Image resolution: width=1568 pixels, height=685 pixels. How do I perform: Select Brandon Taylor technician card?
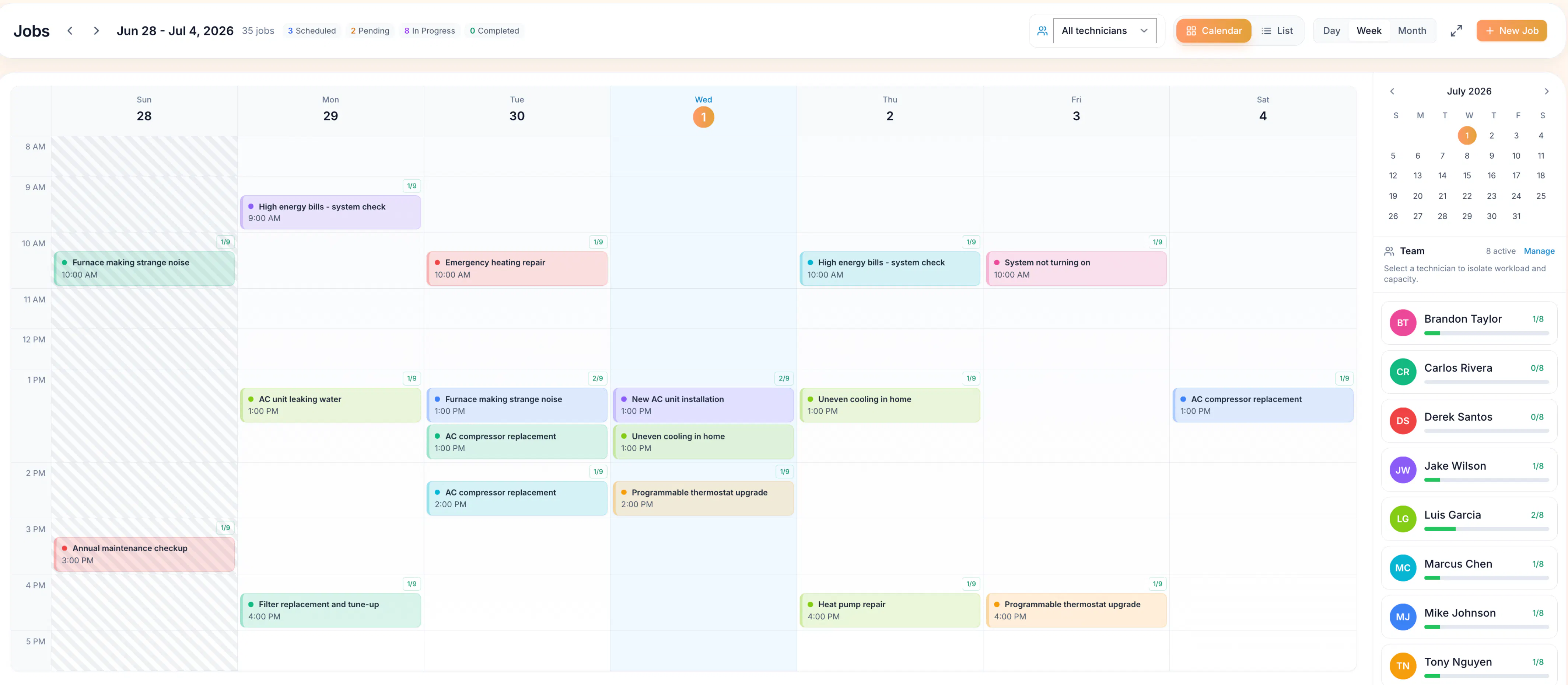point(1469,323)
